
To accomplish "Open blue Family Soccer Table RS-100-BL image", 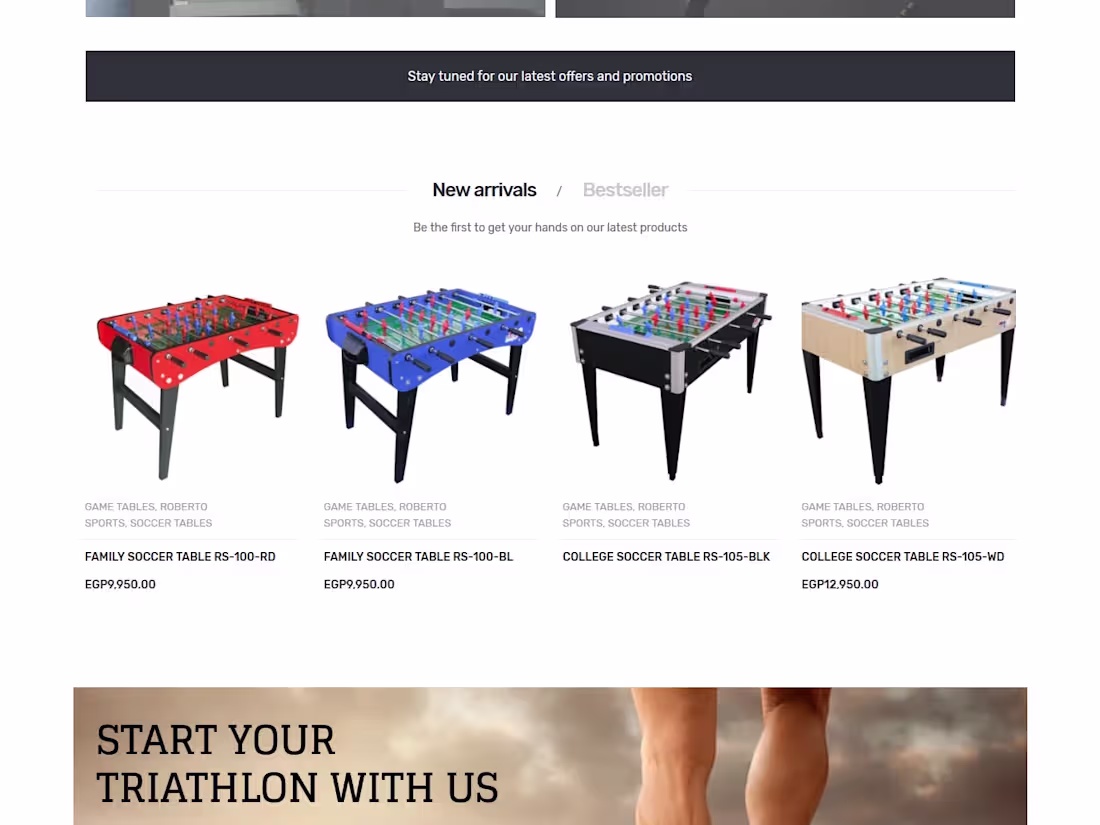I will (431, 380).
